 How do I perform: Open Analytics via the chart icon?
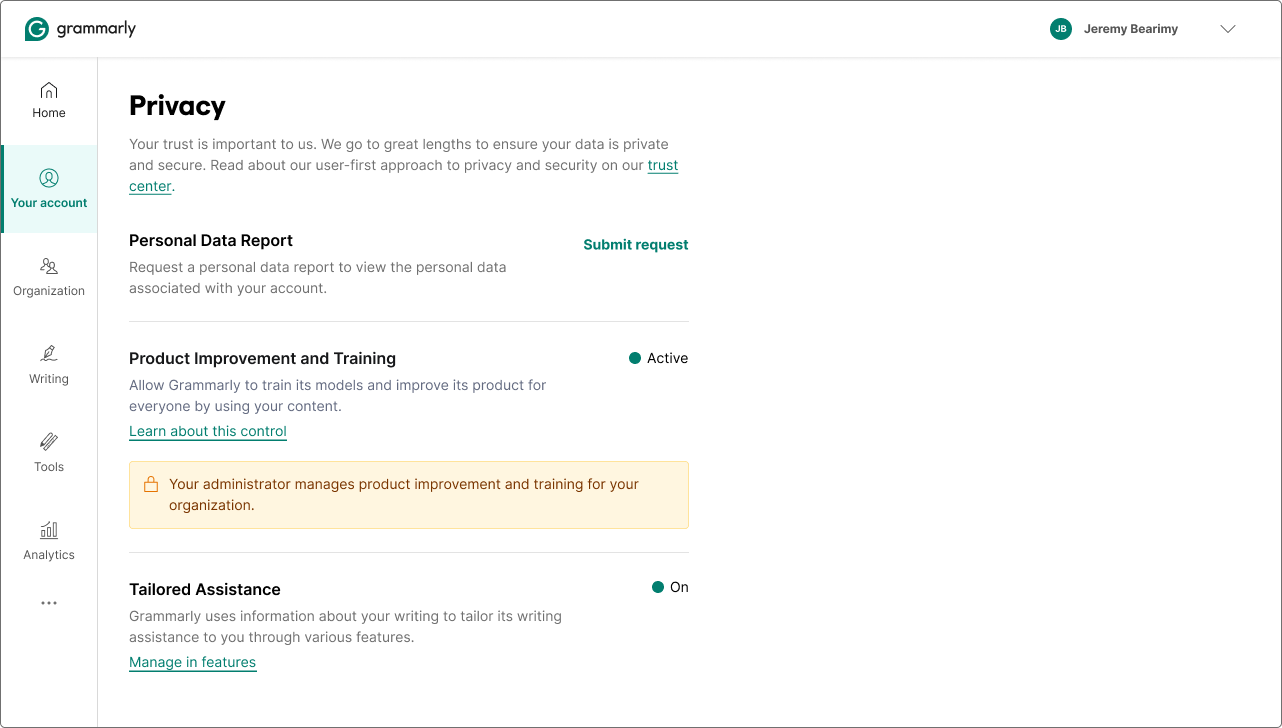point(48,530)
